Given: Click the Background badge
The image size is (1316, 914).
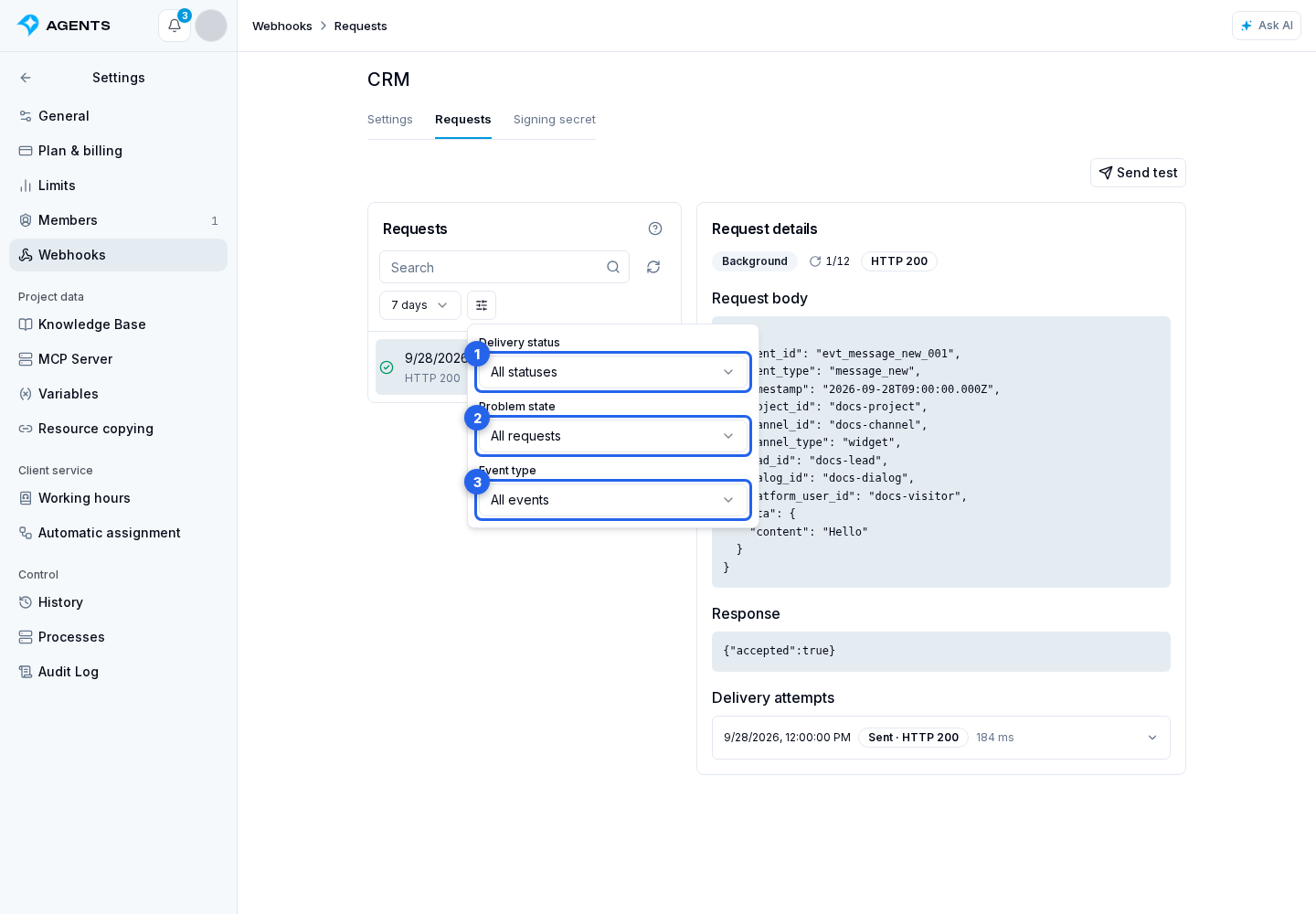Looking at the screenshot, I should click(x=755, y=261).
